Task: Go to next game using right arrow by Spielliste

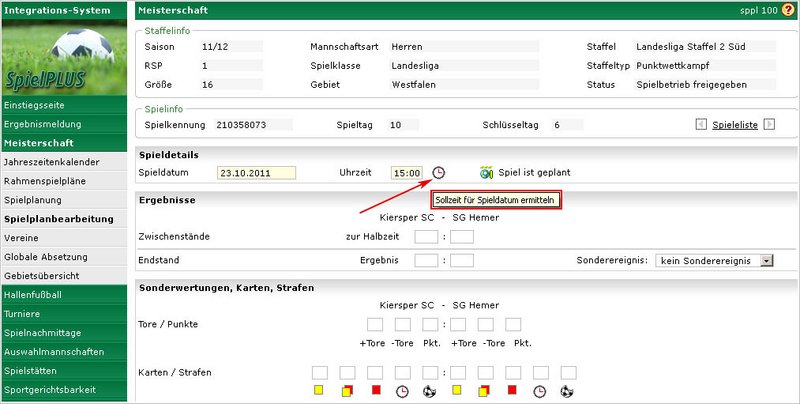Action: coord(769,125)
